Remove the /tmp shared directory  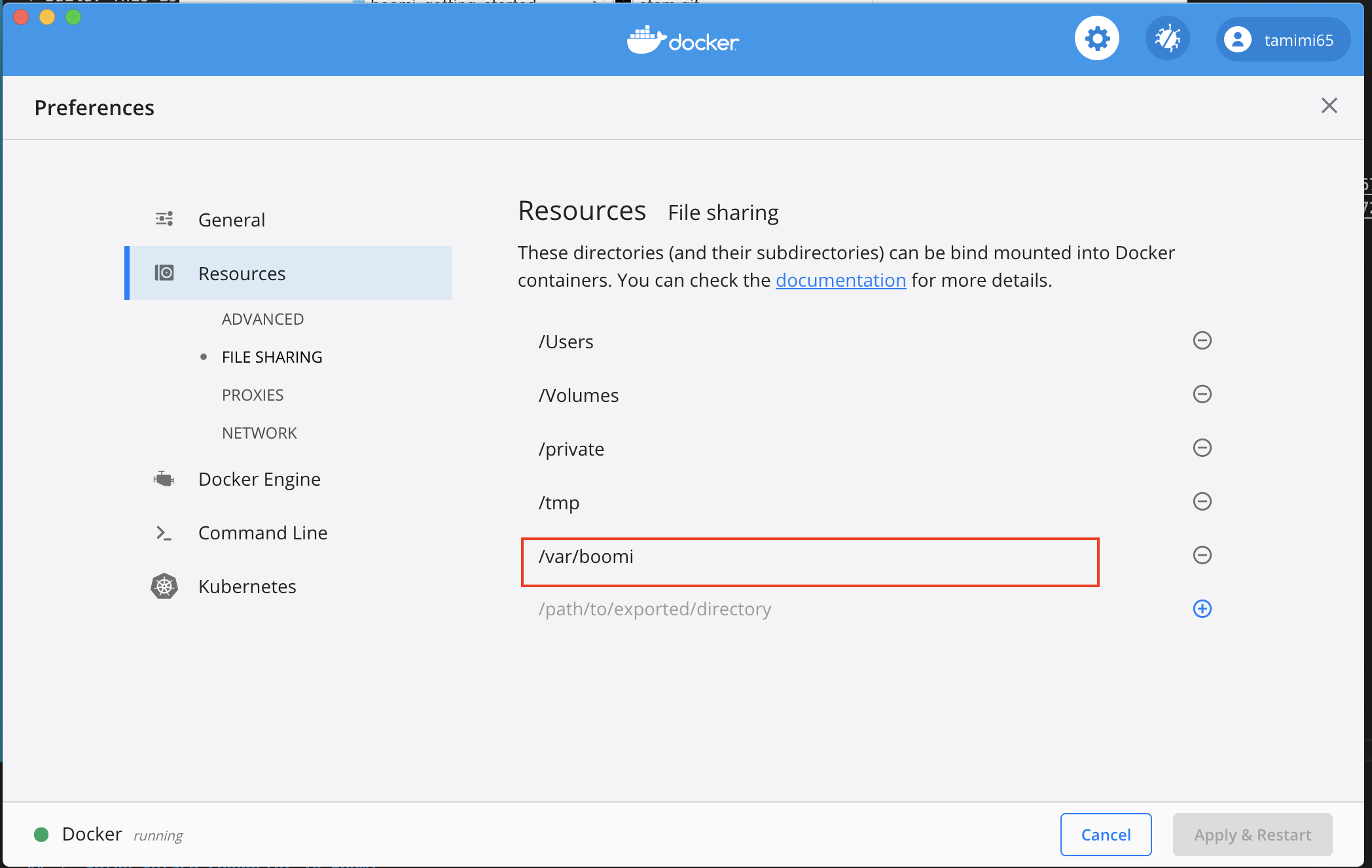click(x=1202, y=501)
